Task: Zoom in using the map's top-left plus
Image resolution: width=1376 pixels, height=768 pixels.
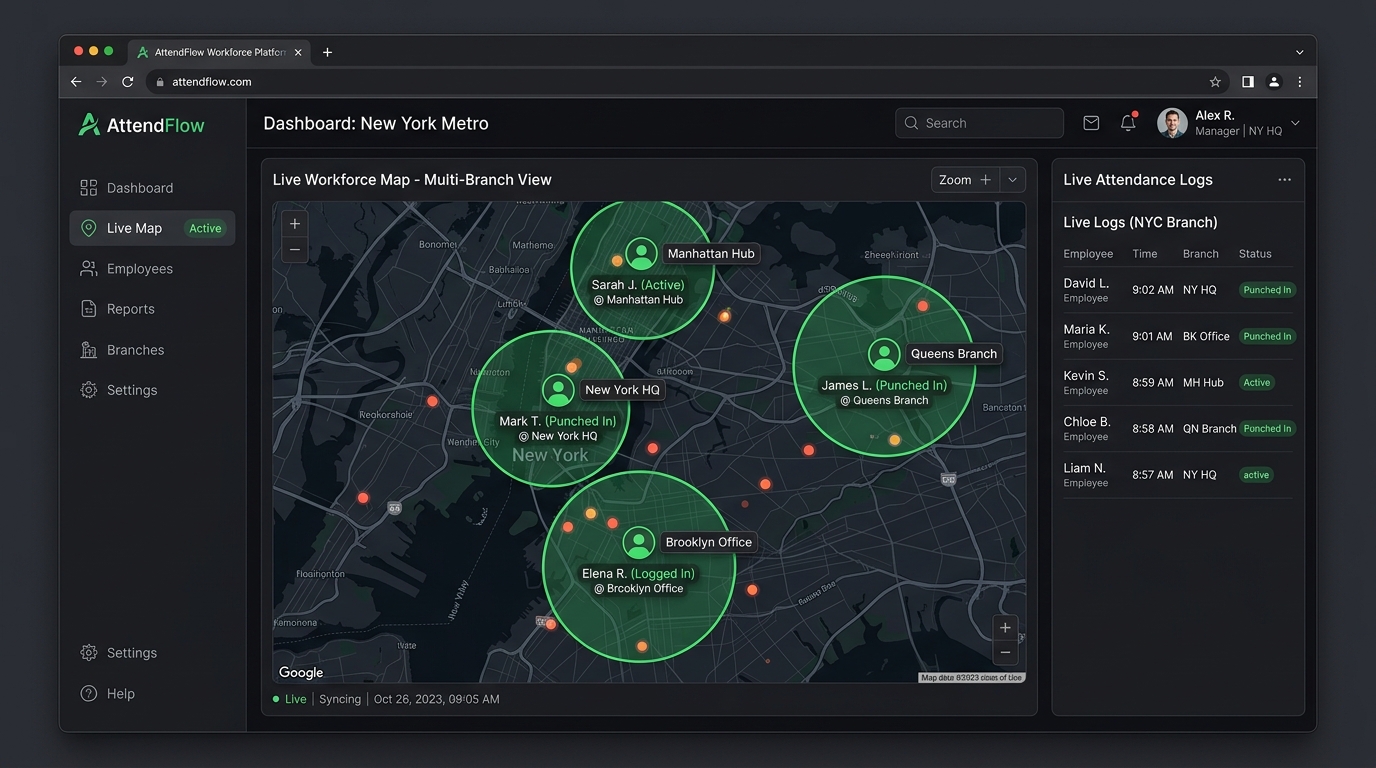Action: pos(295,224)
